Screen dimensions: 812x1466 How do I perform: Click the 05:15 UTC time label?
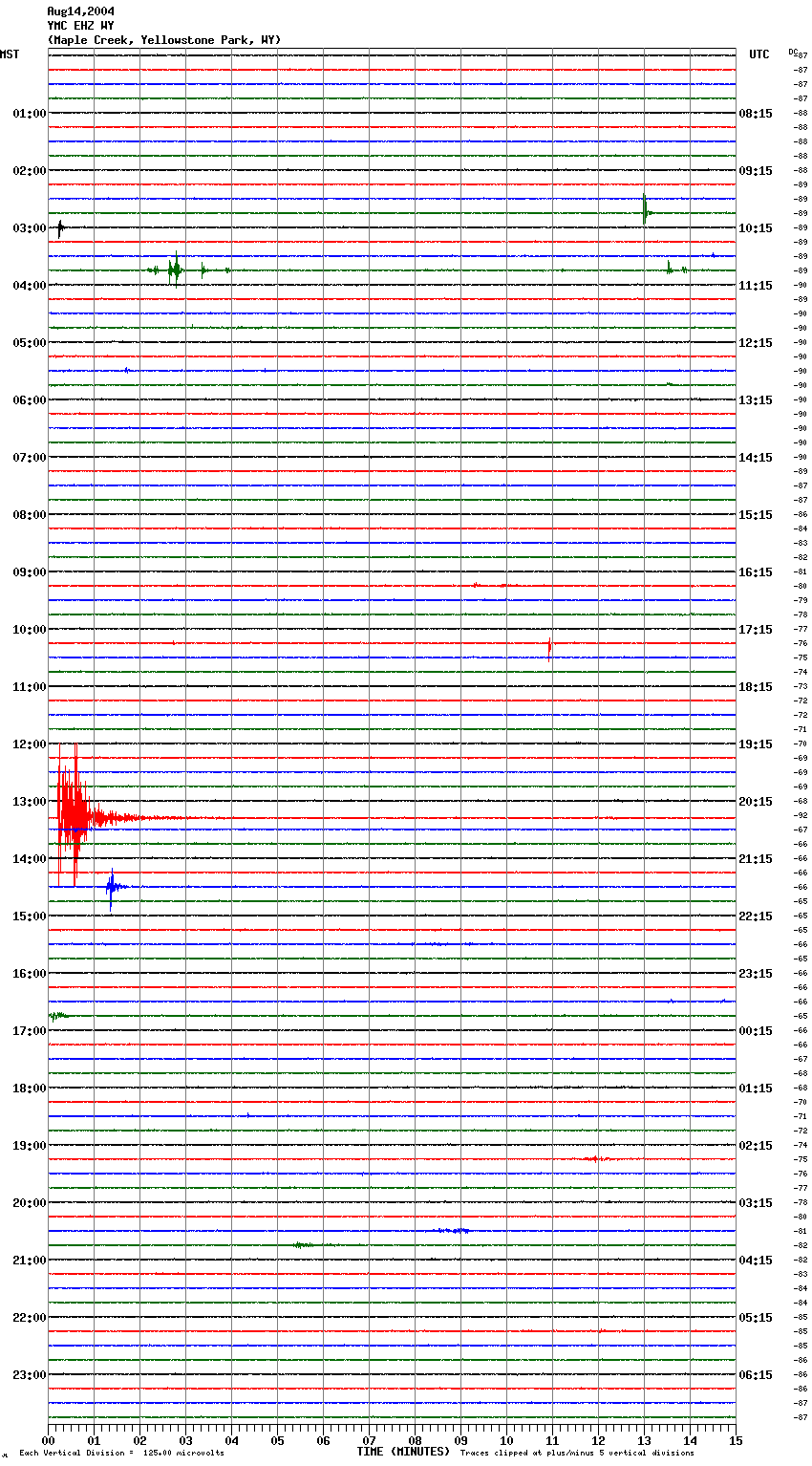756,1318
